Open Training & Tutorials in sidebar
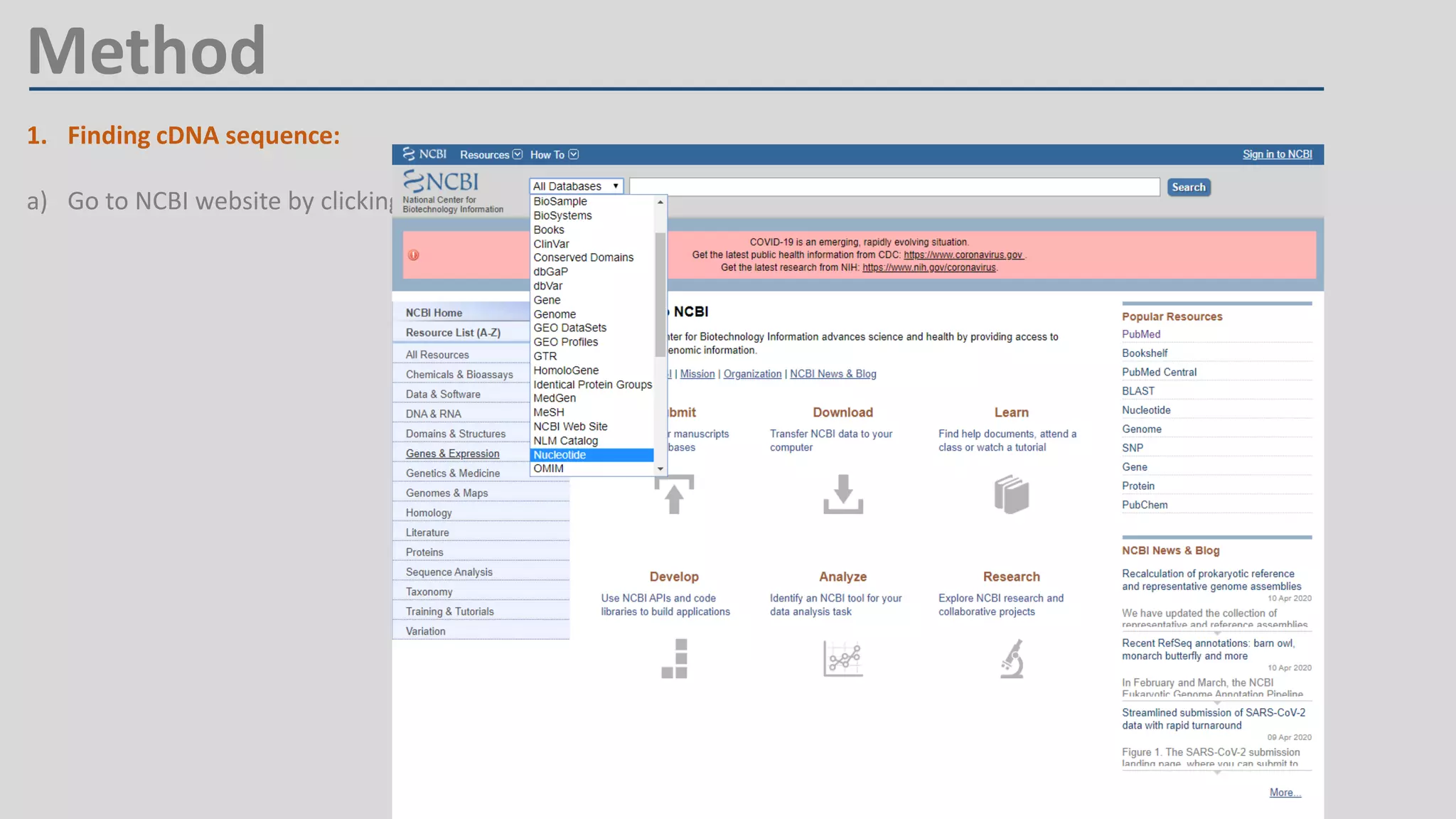This screenshot has height=819, width=1456. click(x=481, y=611)
